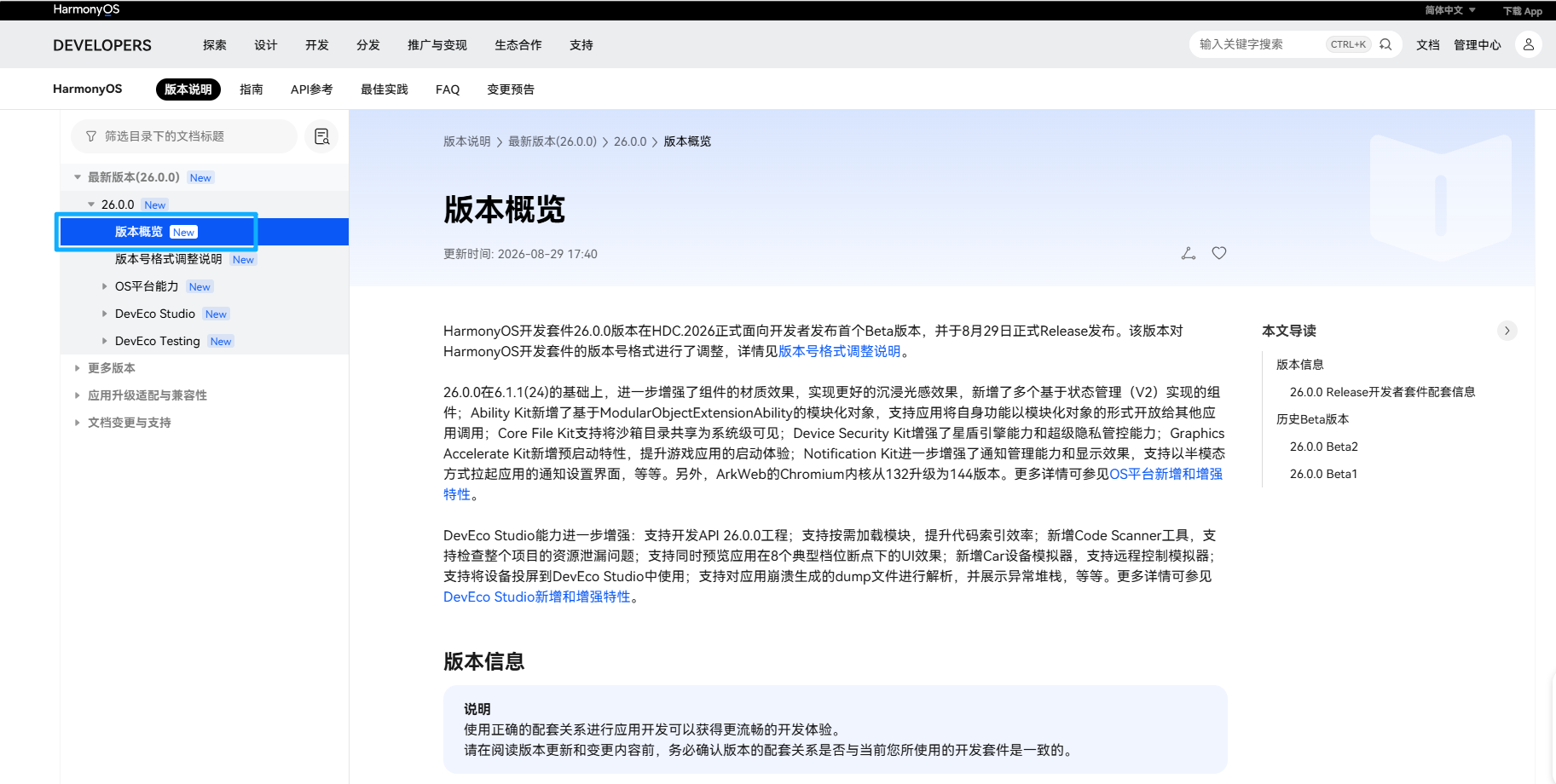Viewport: 1556px width, 784px height.
Task: Open the 推广与变现 menu
Action: pos(437,45)
